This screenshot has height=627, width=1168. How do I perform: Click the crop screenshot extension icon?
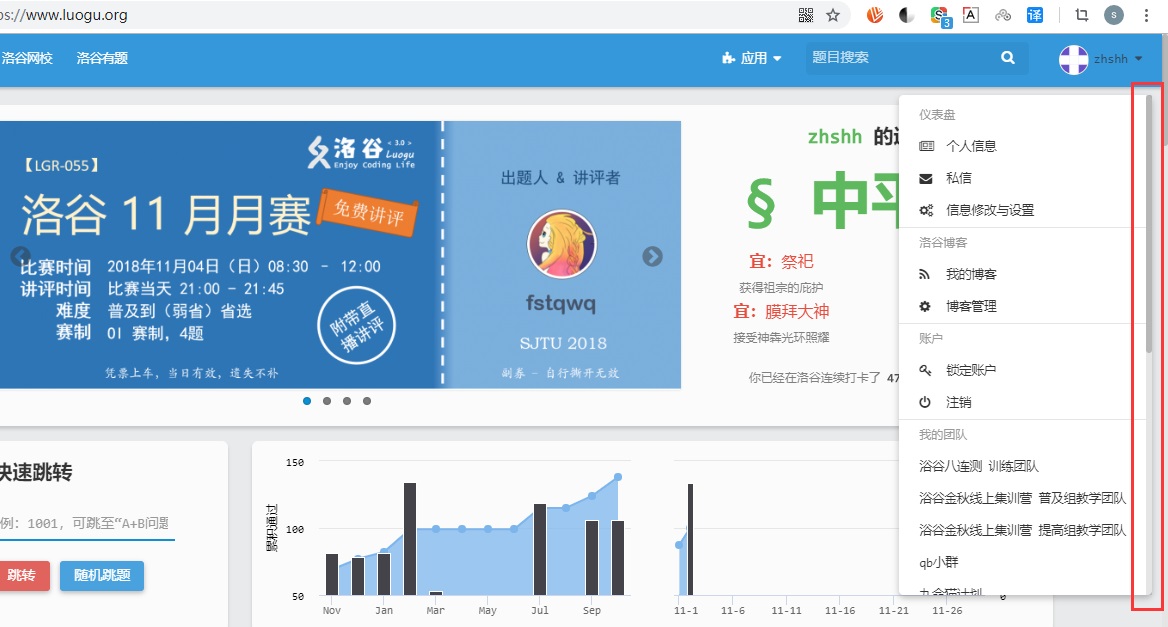pos(1082,15)
